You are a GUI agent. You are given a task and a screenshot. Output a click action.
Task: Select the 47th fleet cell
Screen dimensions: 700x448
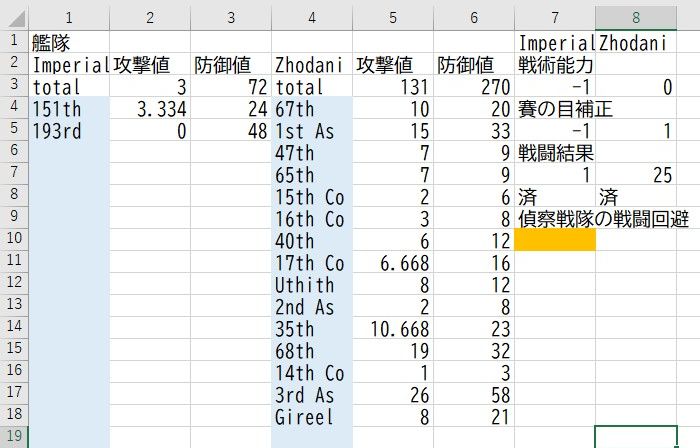pyautogui.click(x=312, y=152)
